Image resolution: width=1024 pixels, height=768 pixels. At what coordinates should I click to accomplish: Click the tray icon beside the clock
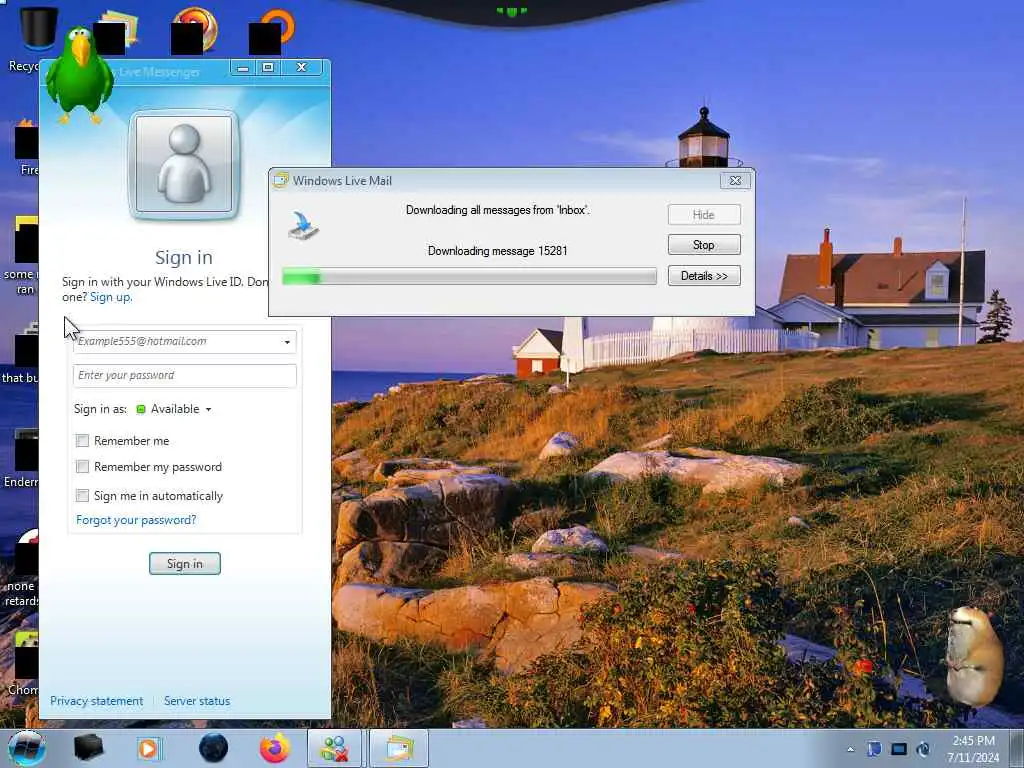923,748
